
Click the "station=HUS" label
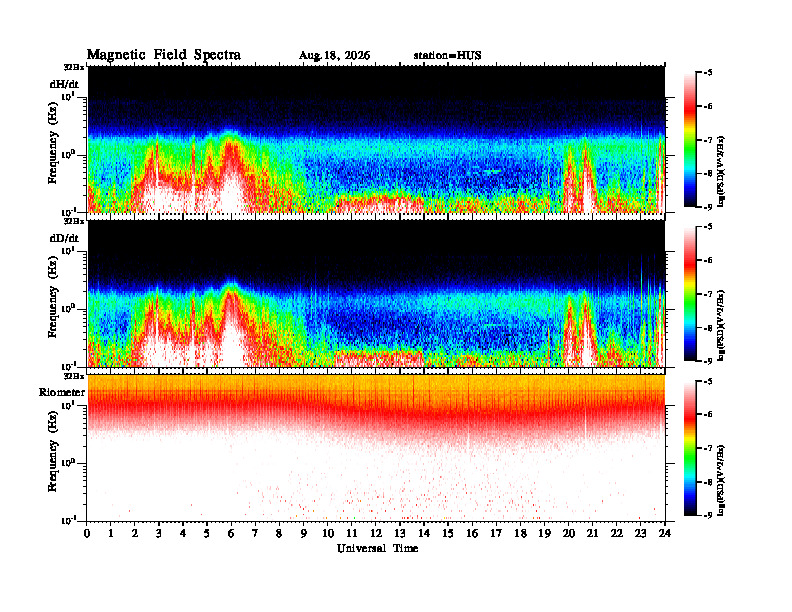447,56
